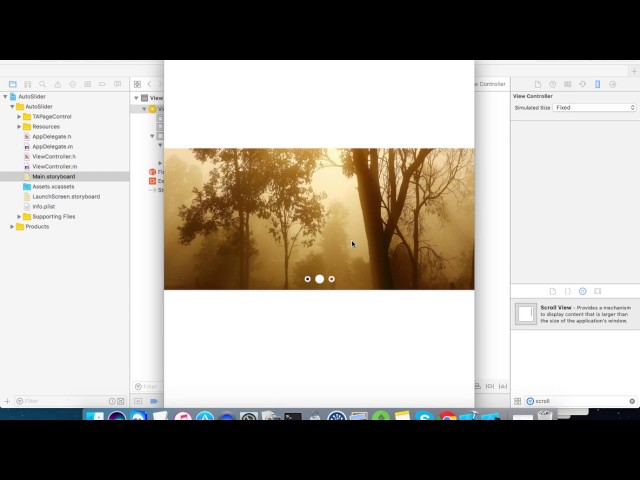Show recently modified files filter
Viewport: 640px width, 480px height.
click(112, 401)
